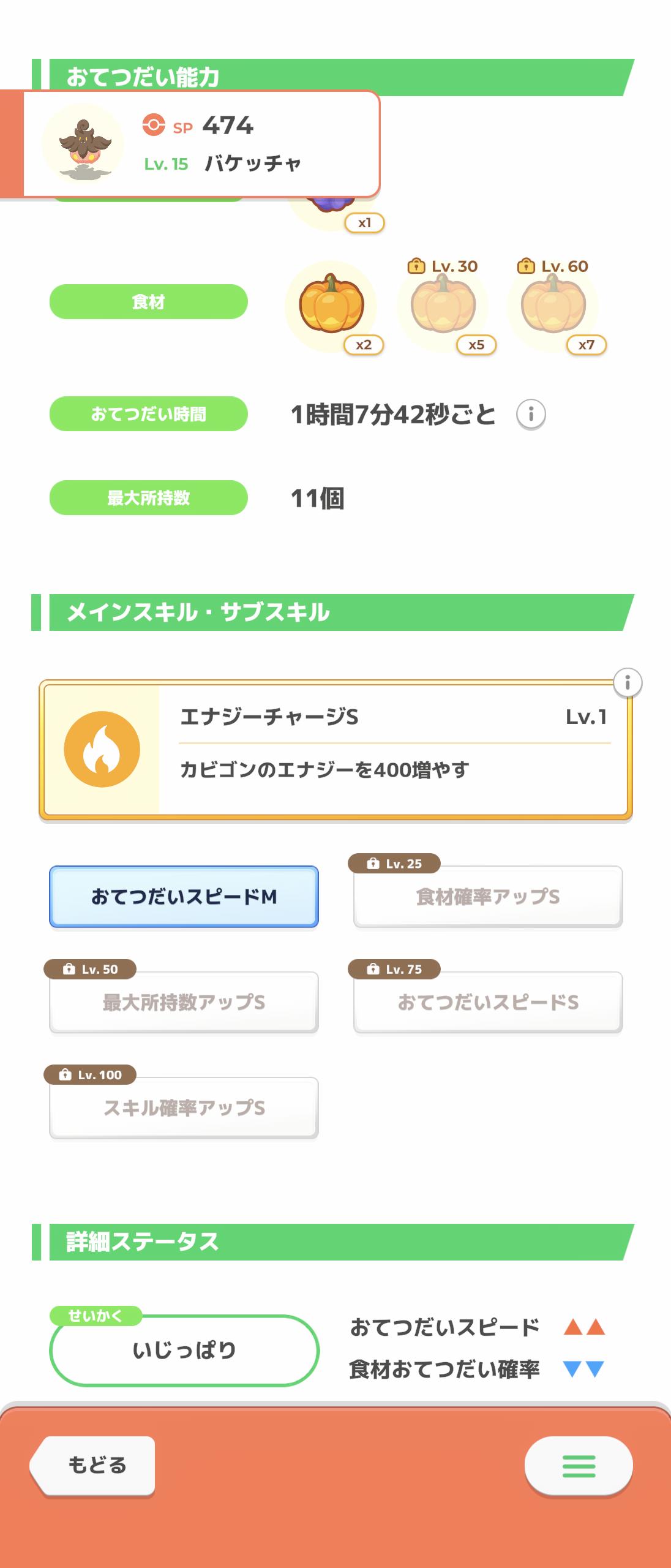Tap the unlocked pumpkin ingredient x2
Screen dimensions: 671x1568
click(x=331, y=305)
